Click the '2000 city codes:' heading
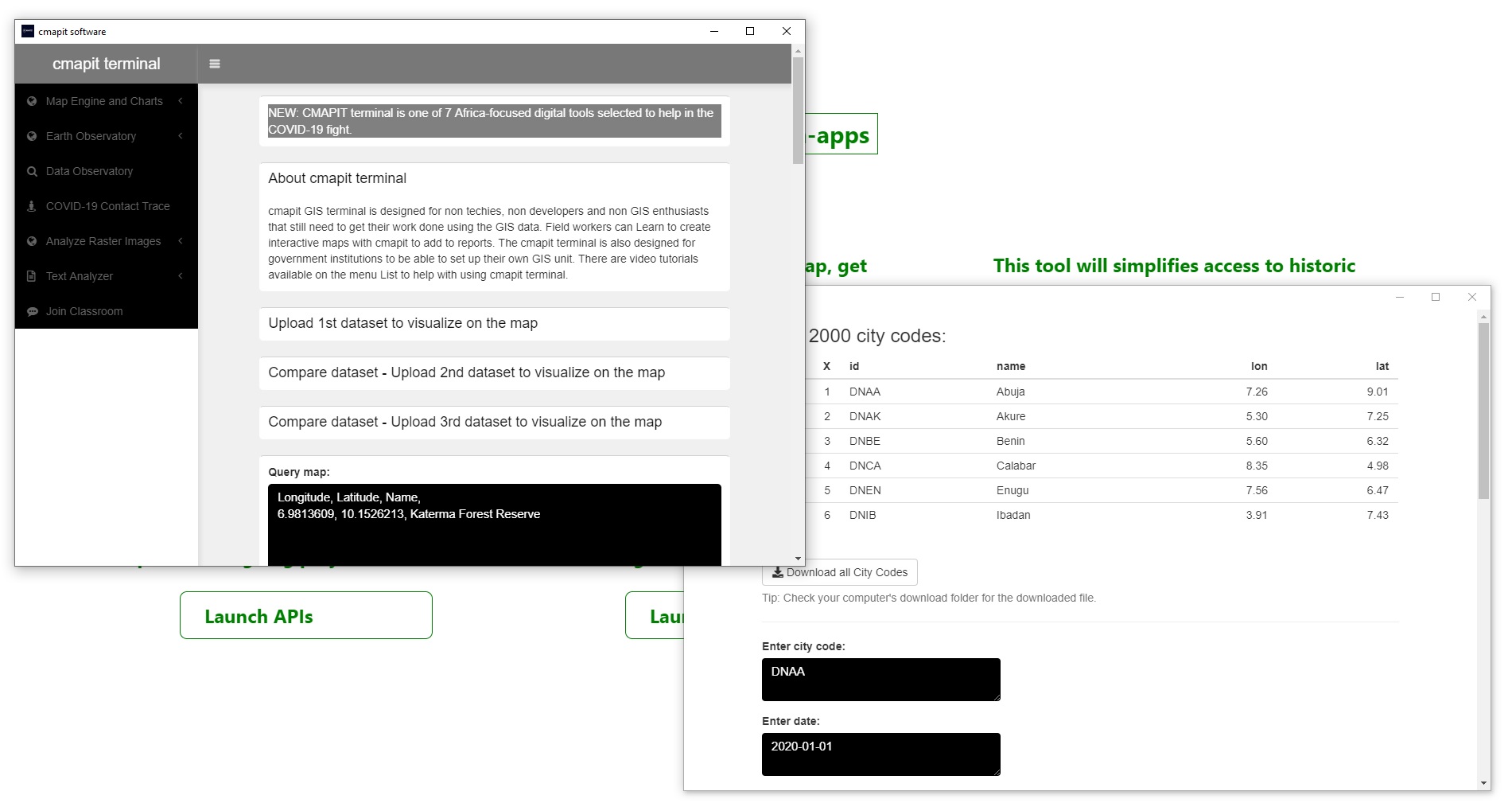This screenshot has width=1512, height=803. (877, 336)
